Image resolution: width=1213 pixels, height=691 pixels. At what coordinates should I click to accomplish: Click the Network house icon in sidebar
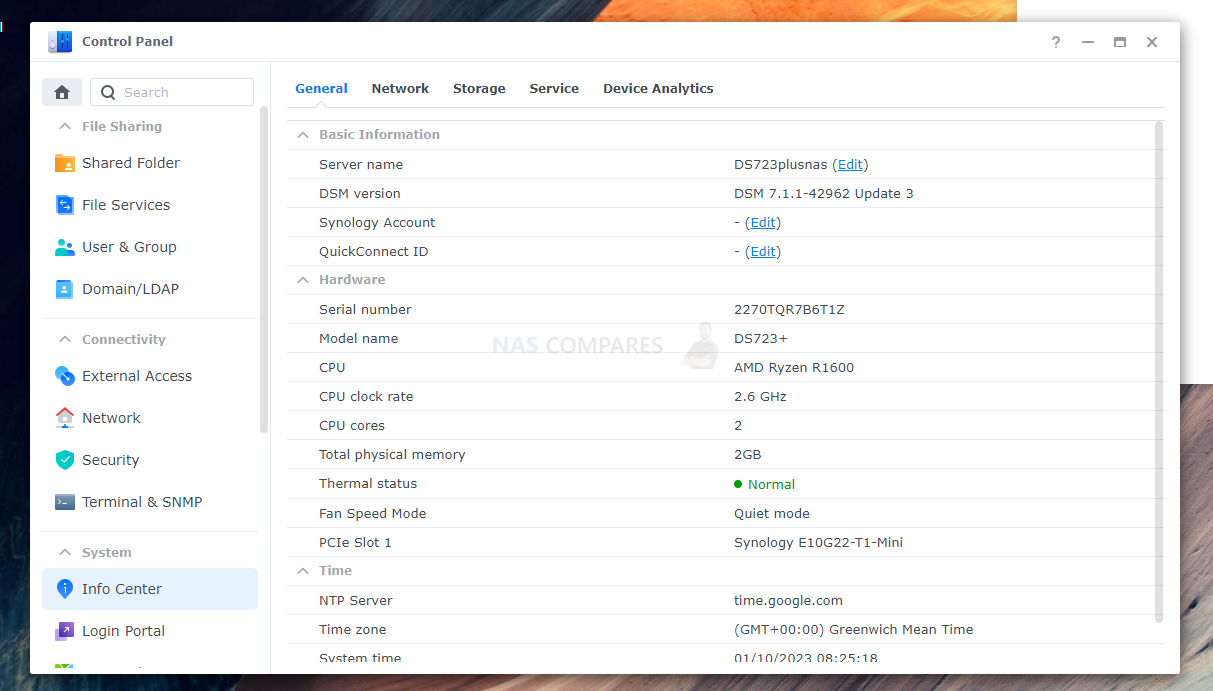[65, 418]
